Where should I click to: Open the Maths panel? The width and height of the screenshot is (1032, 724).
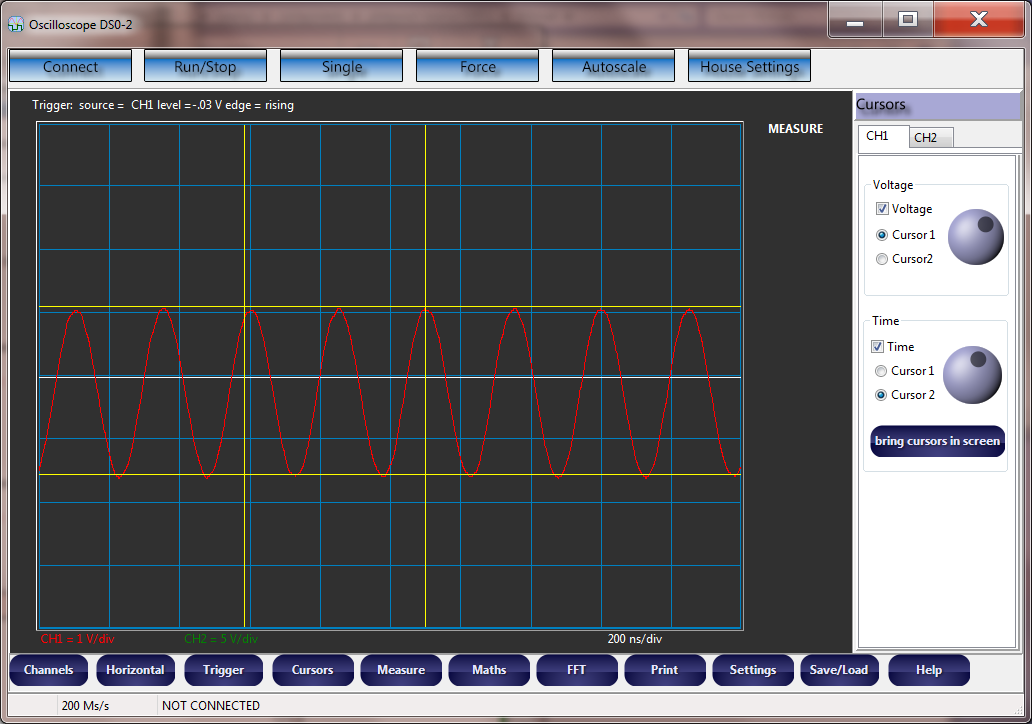[x=489, y=670]
